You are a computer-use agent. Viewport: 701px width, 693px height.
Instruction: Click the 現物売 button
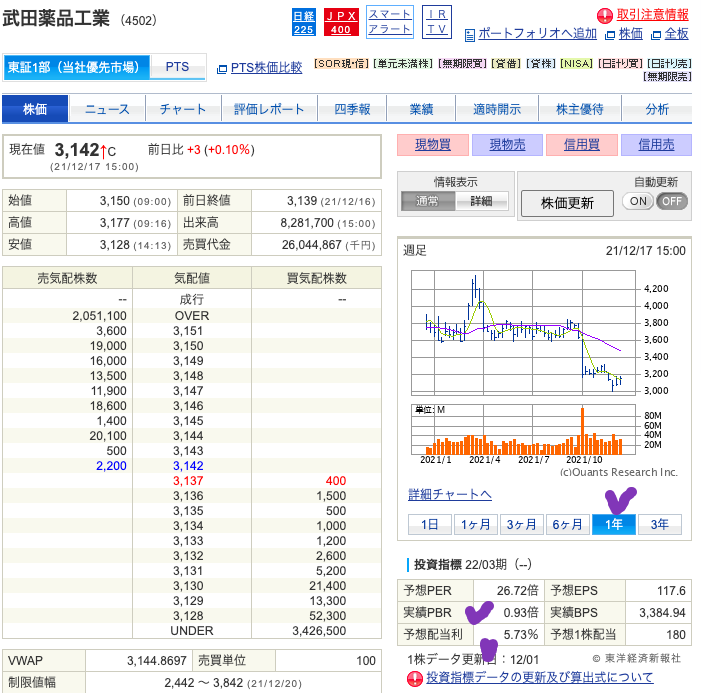pyautogui.click(x=507, y=145)
